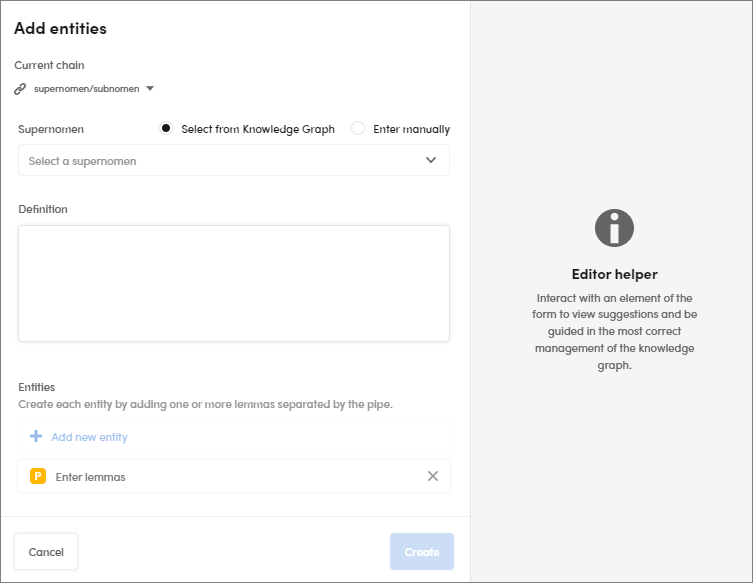753x583 pixels.
Task: Click the plus icon to add an entity
Action: click(36, 437)
